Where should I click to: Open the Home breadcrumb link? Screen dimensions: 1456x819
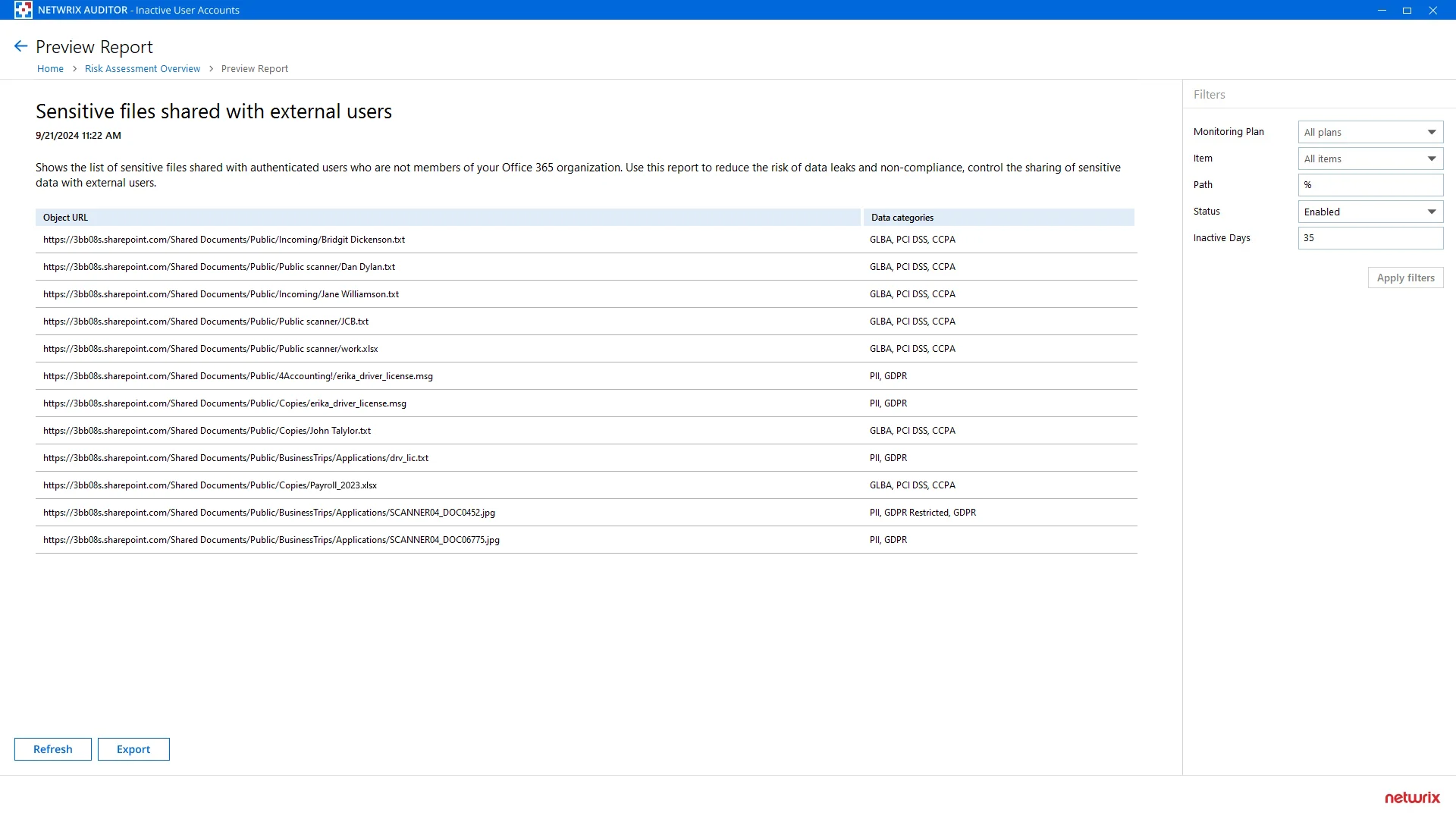pyautogui.click(x=50, y=68)
